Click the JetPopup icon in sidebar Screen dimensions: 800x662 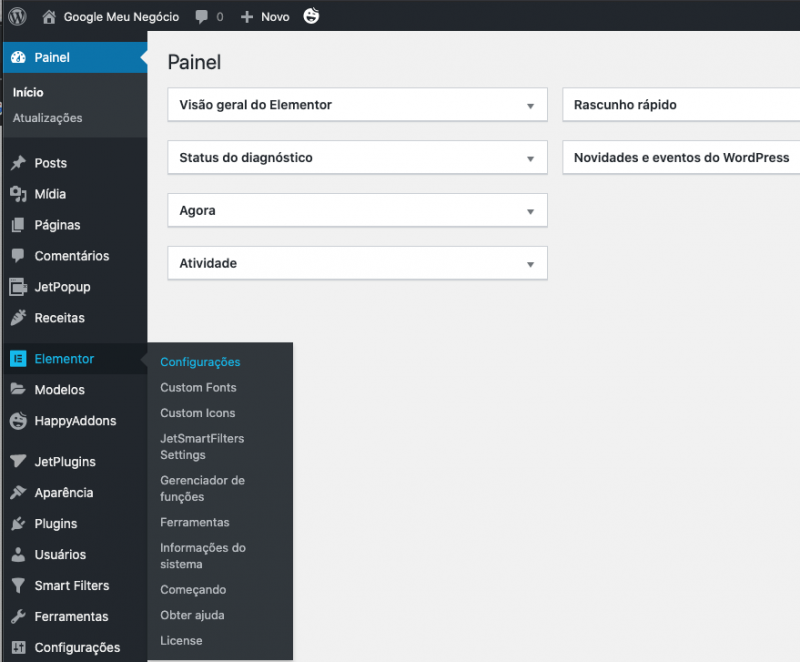click(18, 287)
